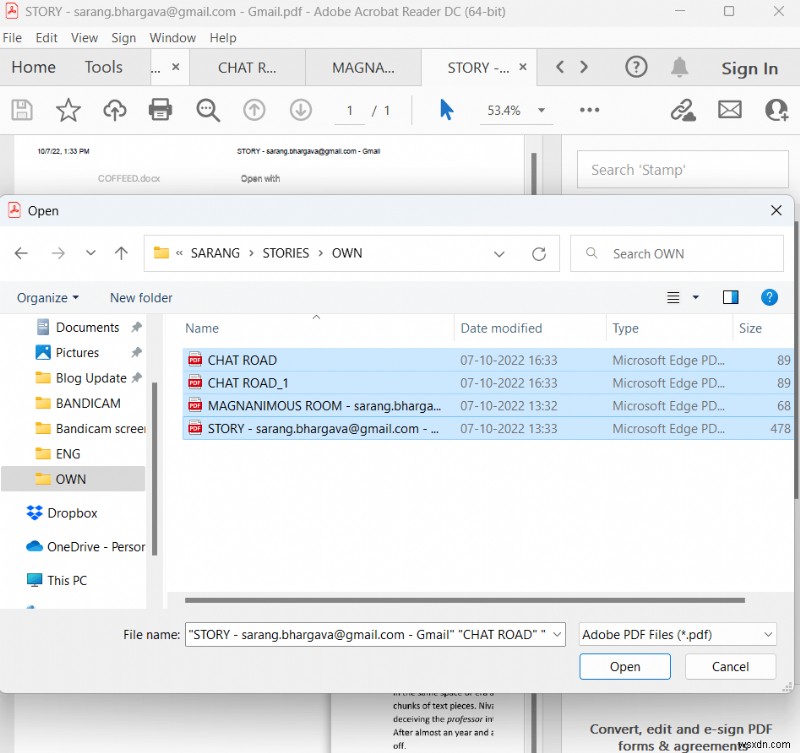Open the view options arrow in Open dialog

click(x=693, y=297)
